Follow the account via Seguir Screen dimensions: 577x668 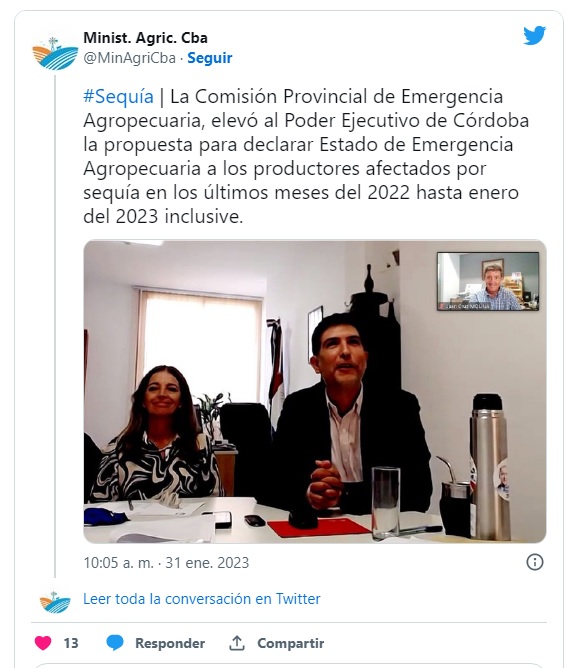tap(210, 58)
